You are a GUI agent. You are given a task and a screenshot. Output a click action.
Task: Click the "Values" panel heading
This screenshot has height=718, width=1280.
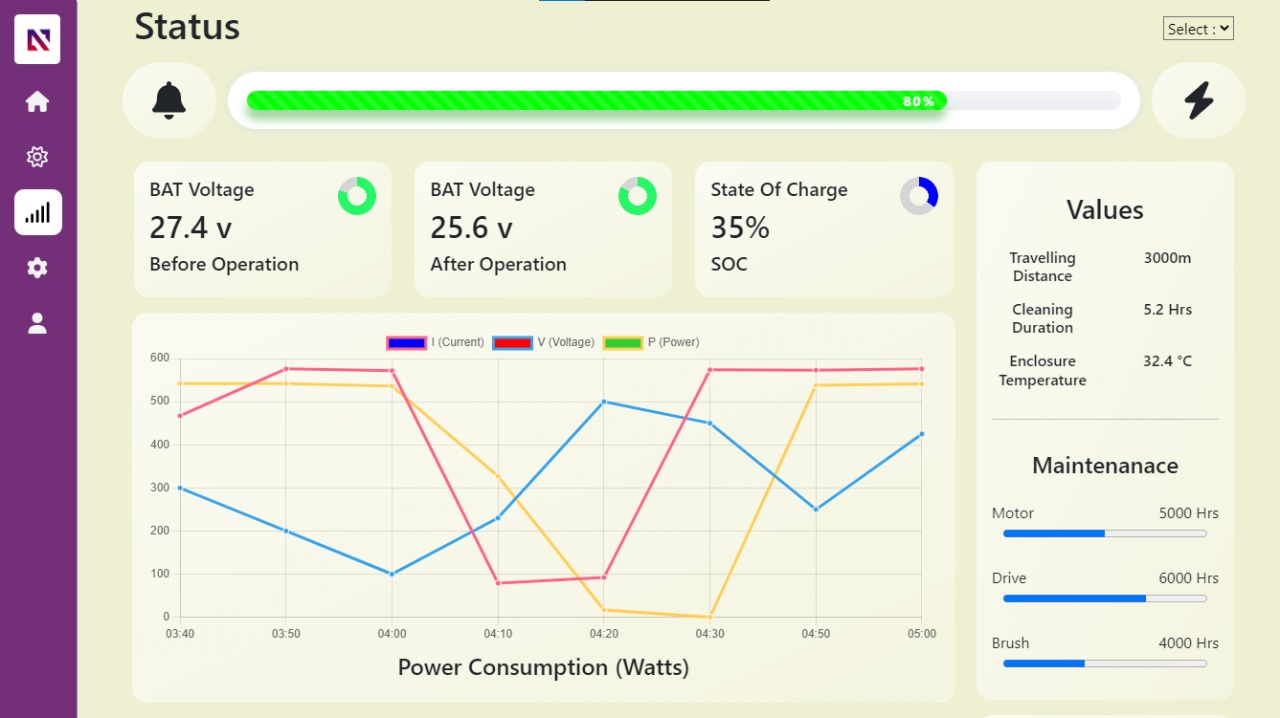click(1105, 210)
